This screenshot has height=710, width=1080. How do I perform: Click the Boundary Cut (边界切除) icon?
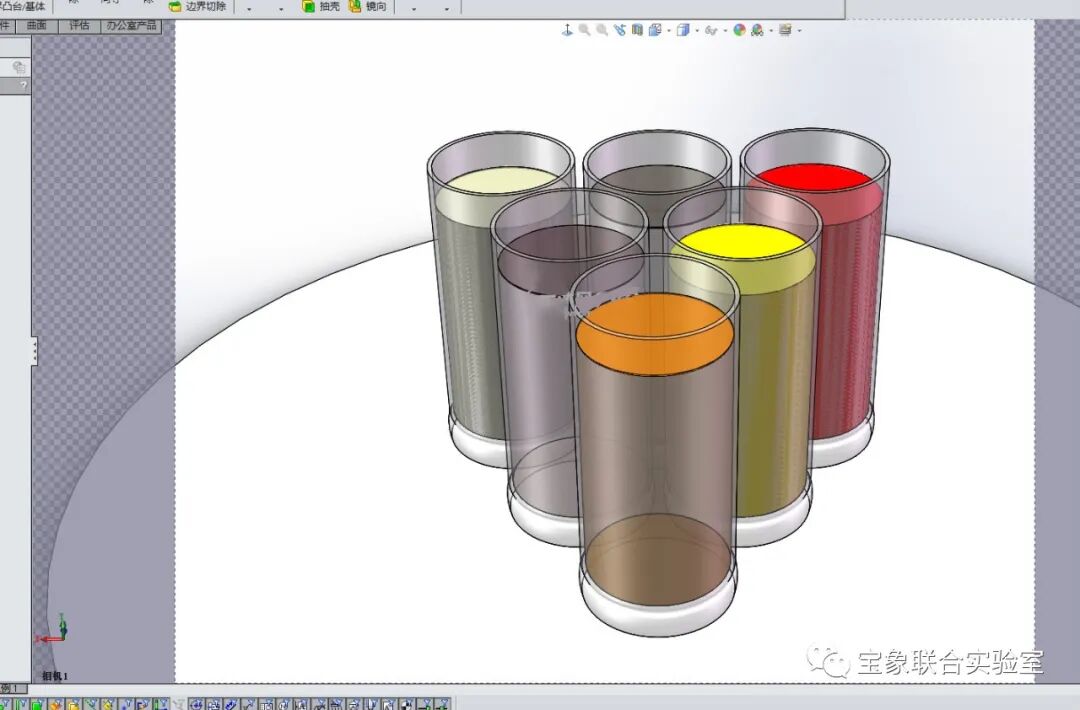pos(175,7)
